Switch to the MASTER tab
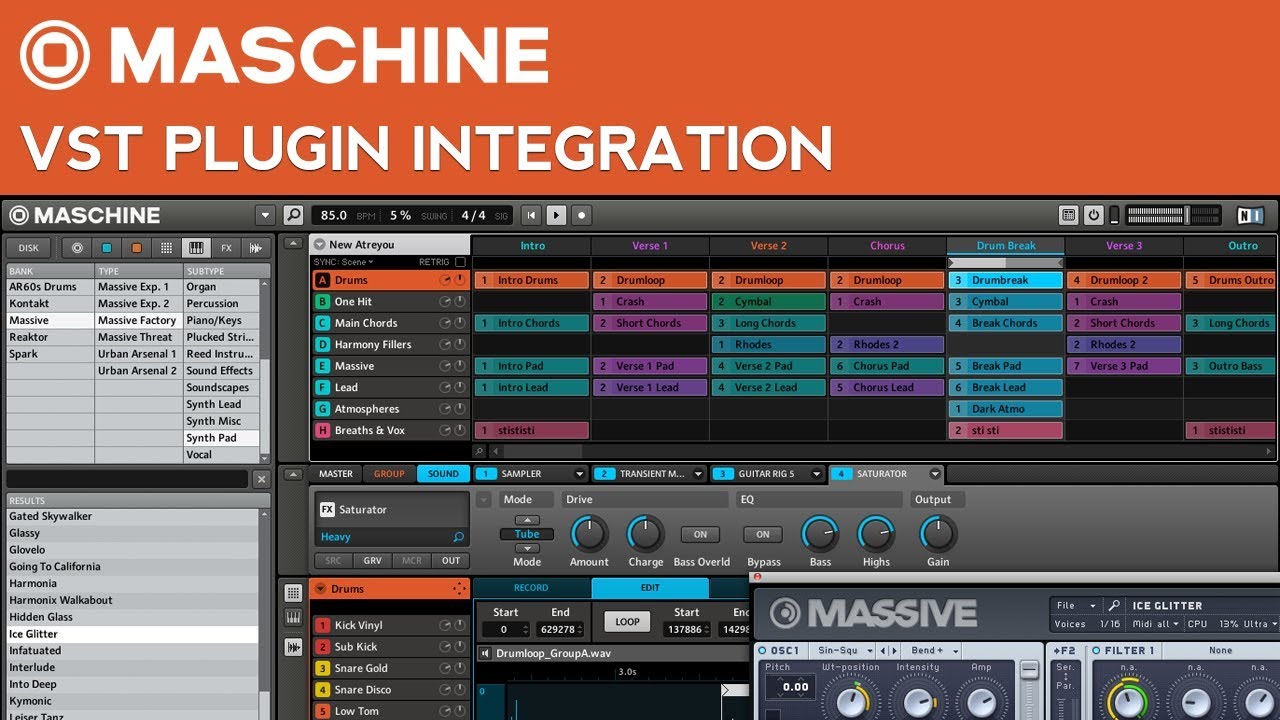 click(x=335, y=474)
